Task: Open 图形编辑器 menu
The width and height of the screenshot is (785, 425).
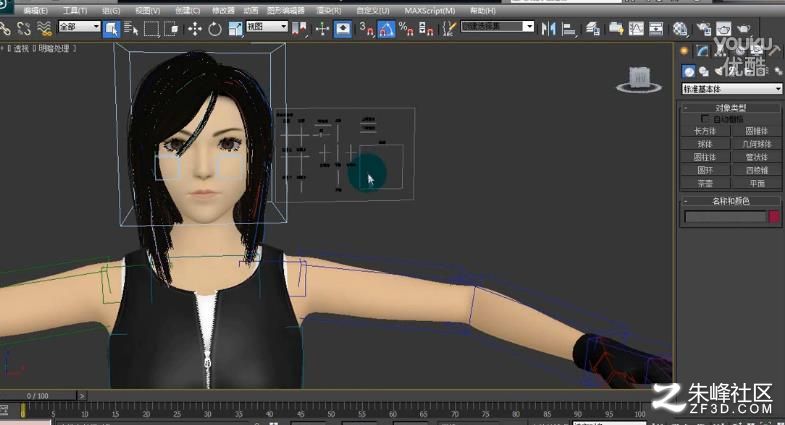Action: point(285,10)
